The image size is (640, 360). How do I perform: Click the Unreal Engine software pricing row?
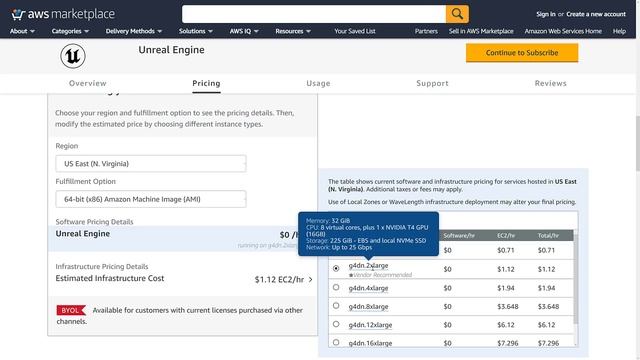(182, 238)
